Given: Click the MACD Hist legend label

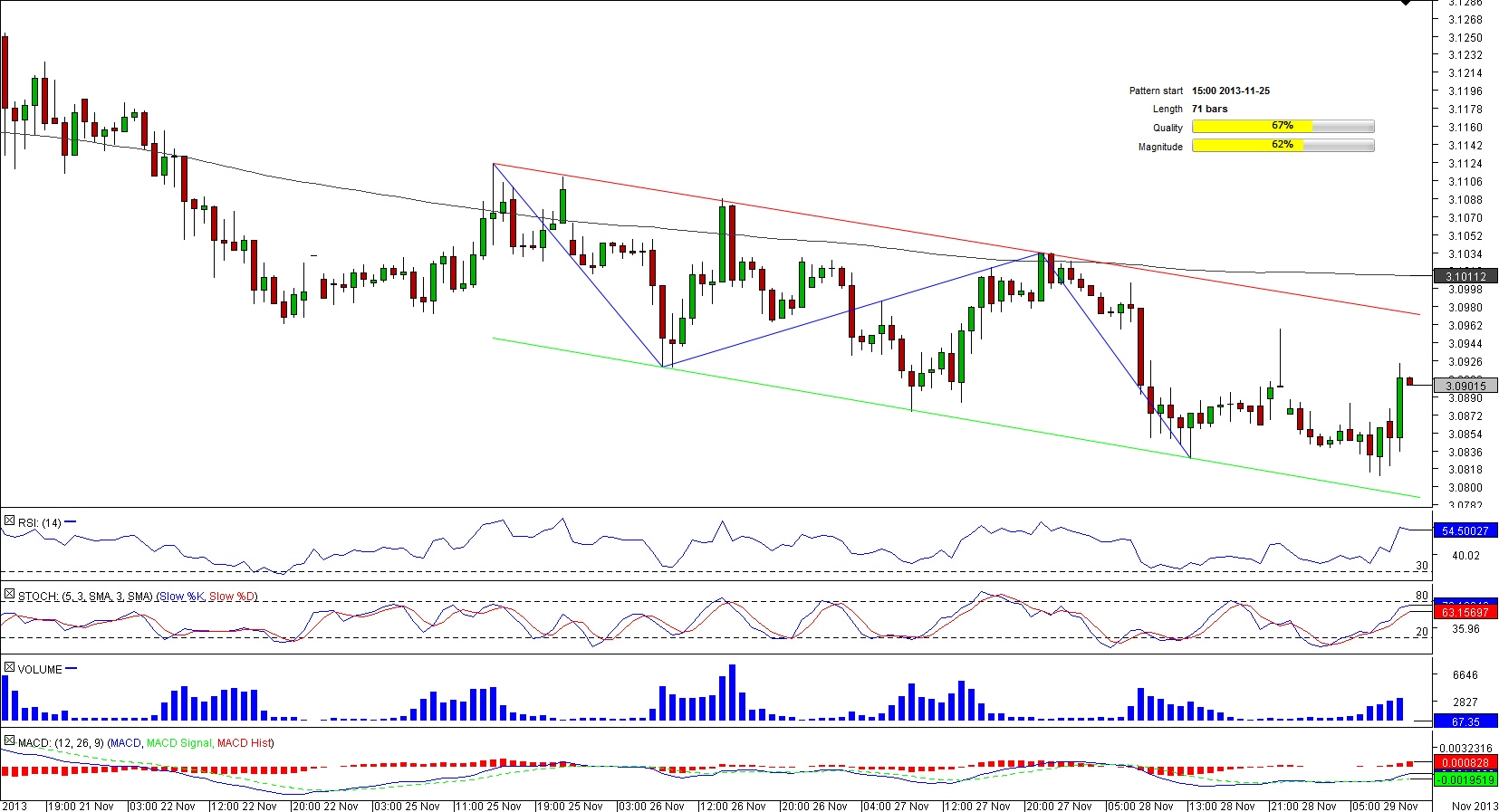Looking at the screenshot, I should click(244, 743).
